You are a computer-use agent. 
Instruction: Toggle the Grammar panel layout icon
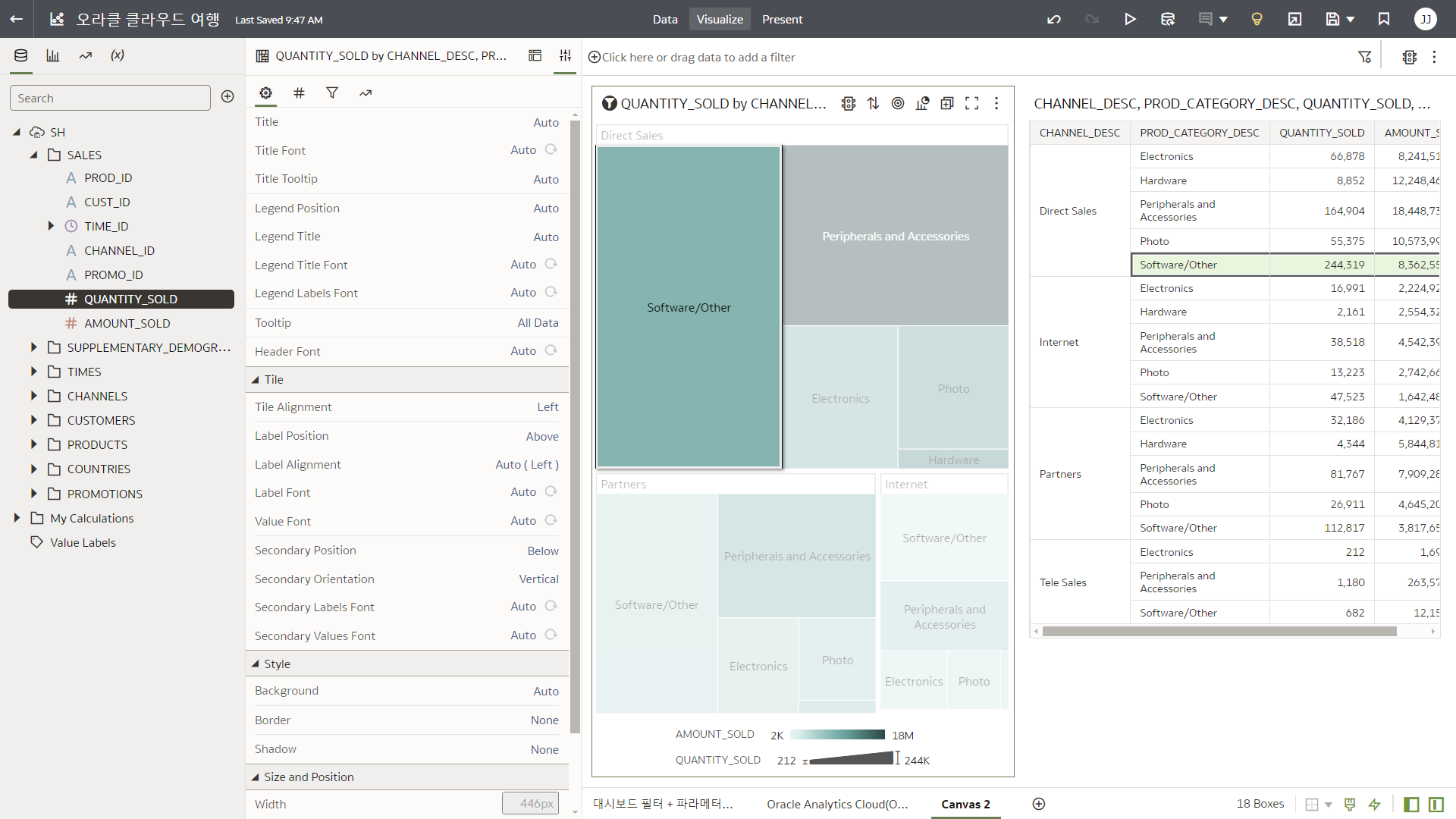coord(1436,804)
